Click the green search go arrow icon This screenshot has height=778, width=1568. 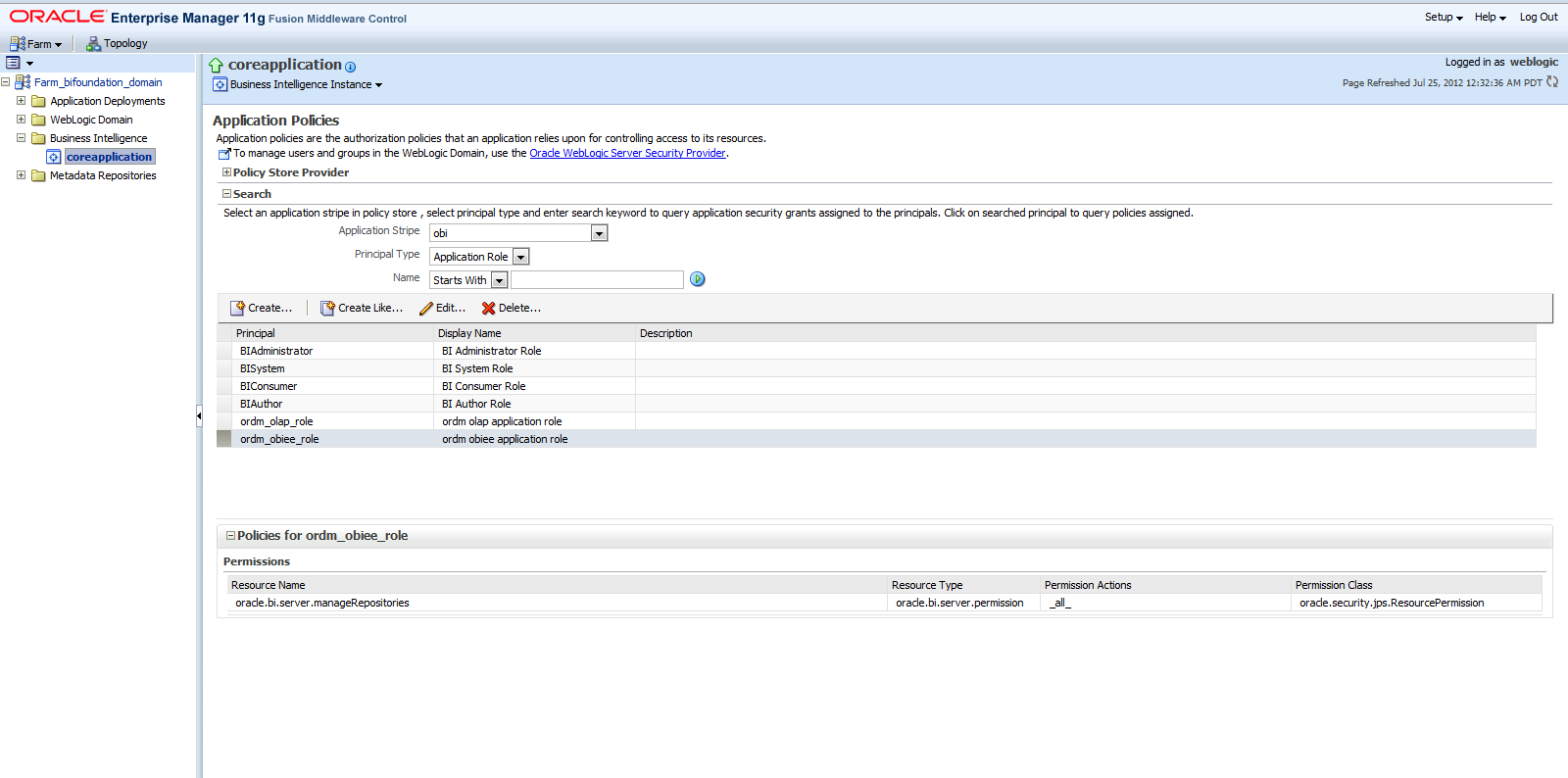697,279
